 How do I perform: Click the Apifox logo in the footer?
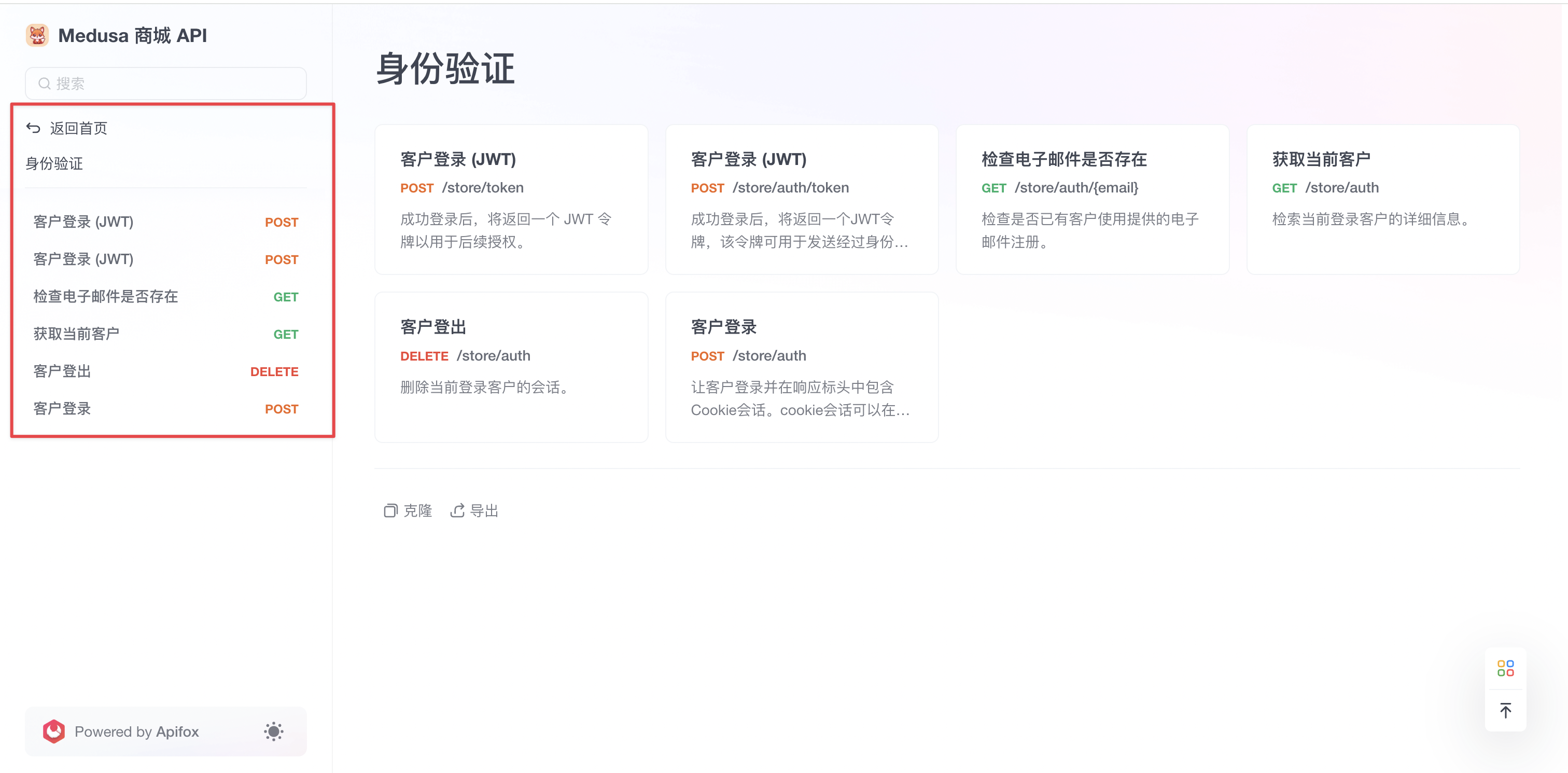tap(53, 731)
